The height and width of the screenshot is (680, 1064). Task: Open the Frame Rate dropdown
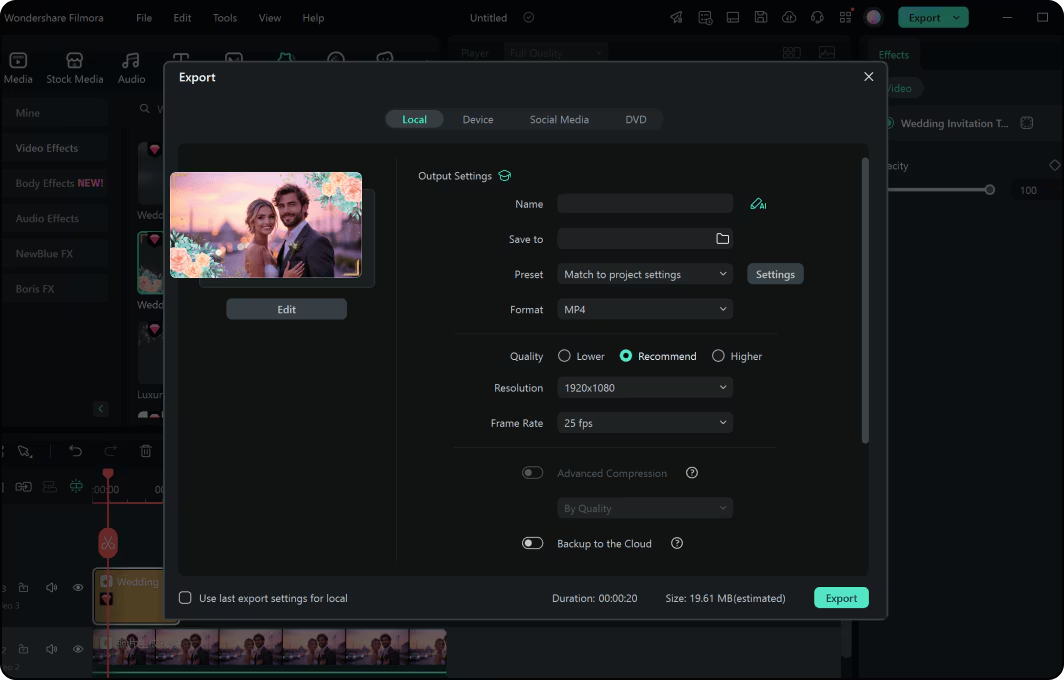pos(645,423)
